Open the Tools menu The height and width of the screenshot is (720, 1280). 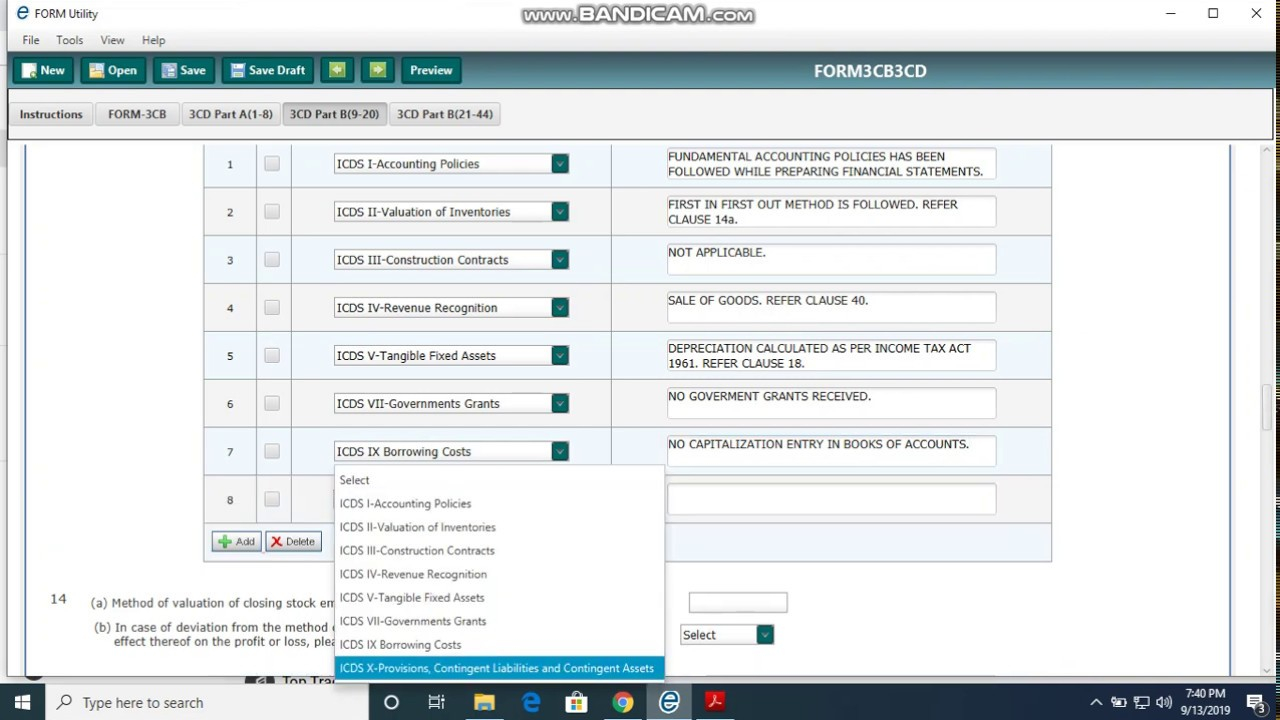(x=70, y=40)
